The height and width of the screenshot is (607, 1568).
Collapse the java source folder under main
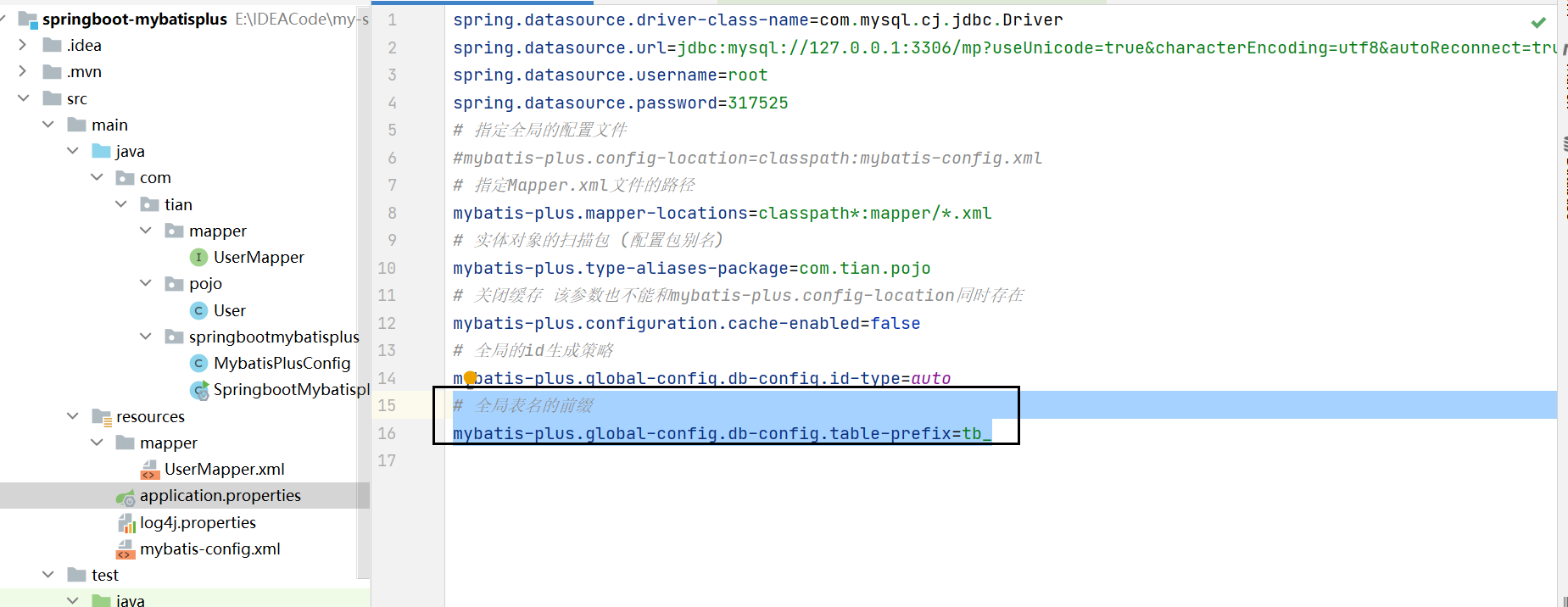(72, 151)
